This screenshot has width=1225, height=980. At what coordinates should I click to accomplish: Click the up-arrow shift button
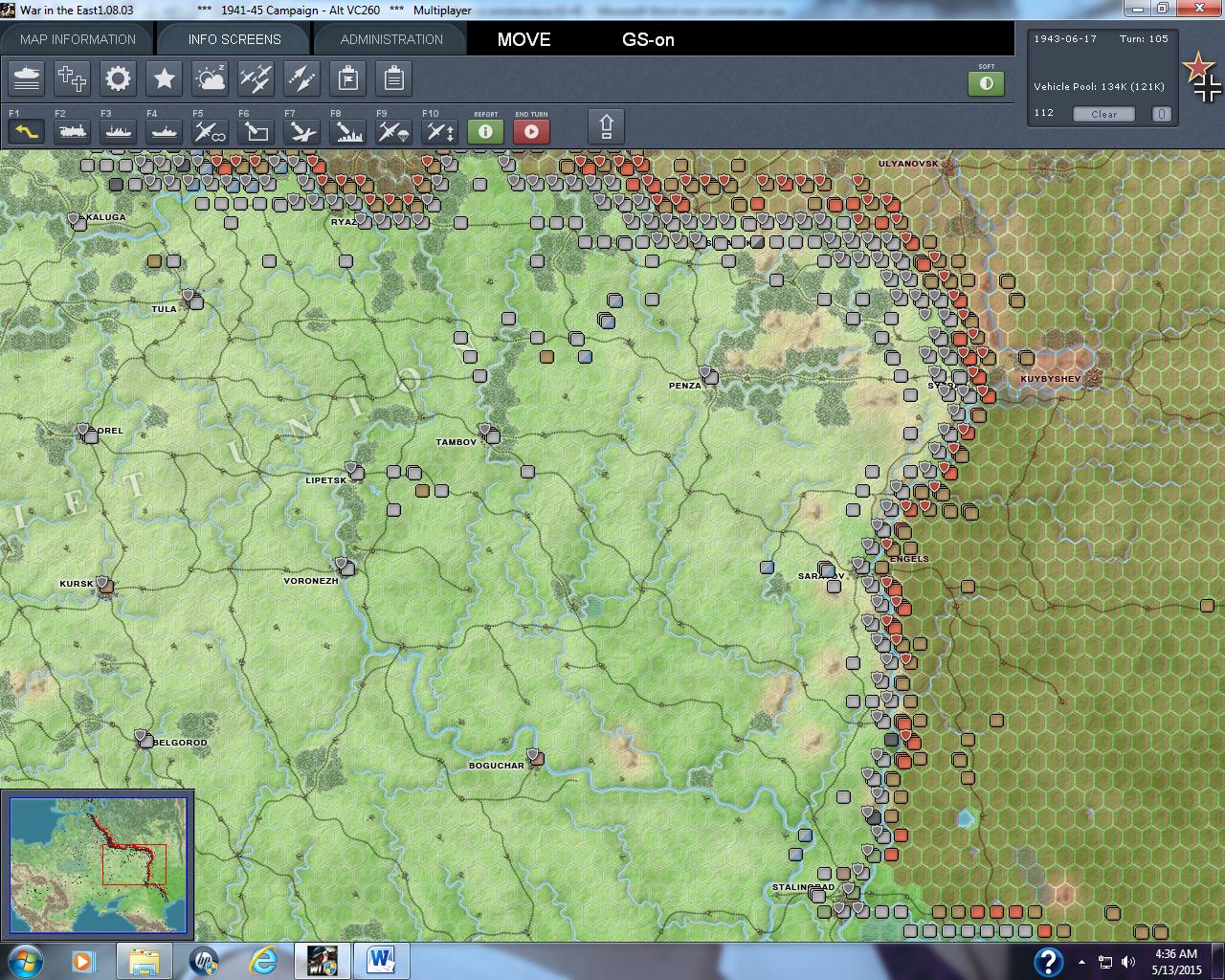pos(606,126)
